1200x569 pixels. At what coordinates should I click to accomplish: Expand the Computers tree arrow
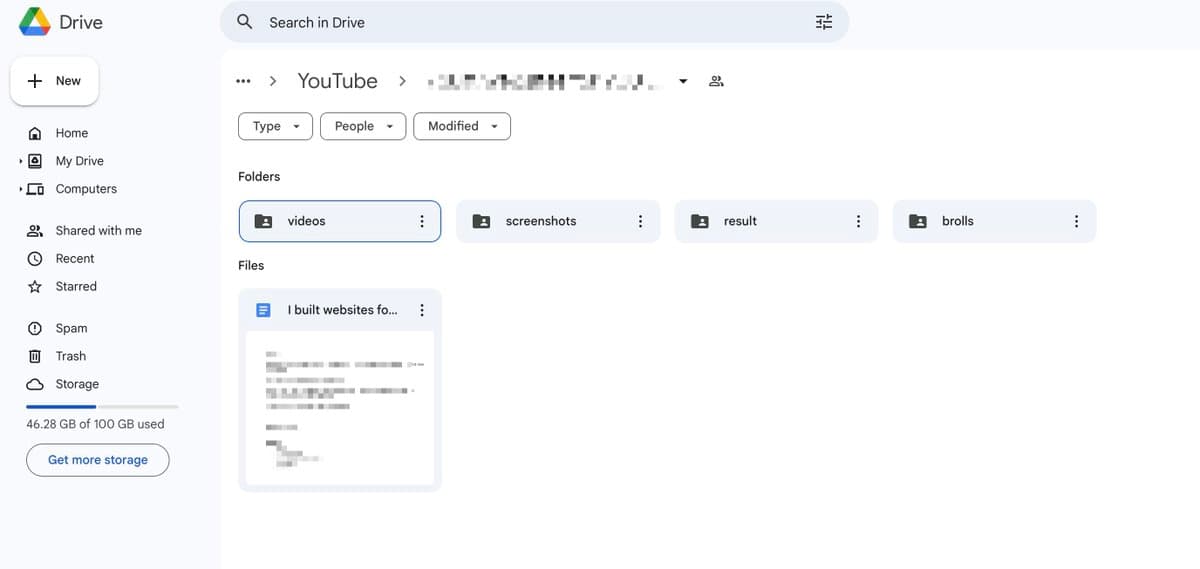tap(20, 189)
